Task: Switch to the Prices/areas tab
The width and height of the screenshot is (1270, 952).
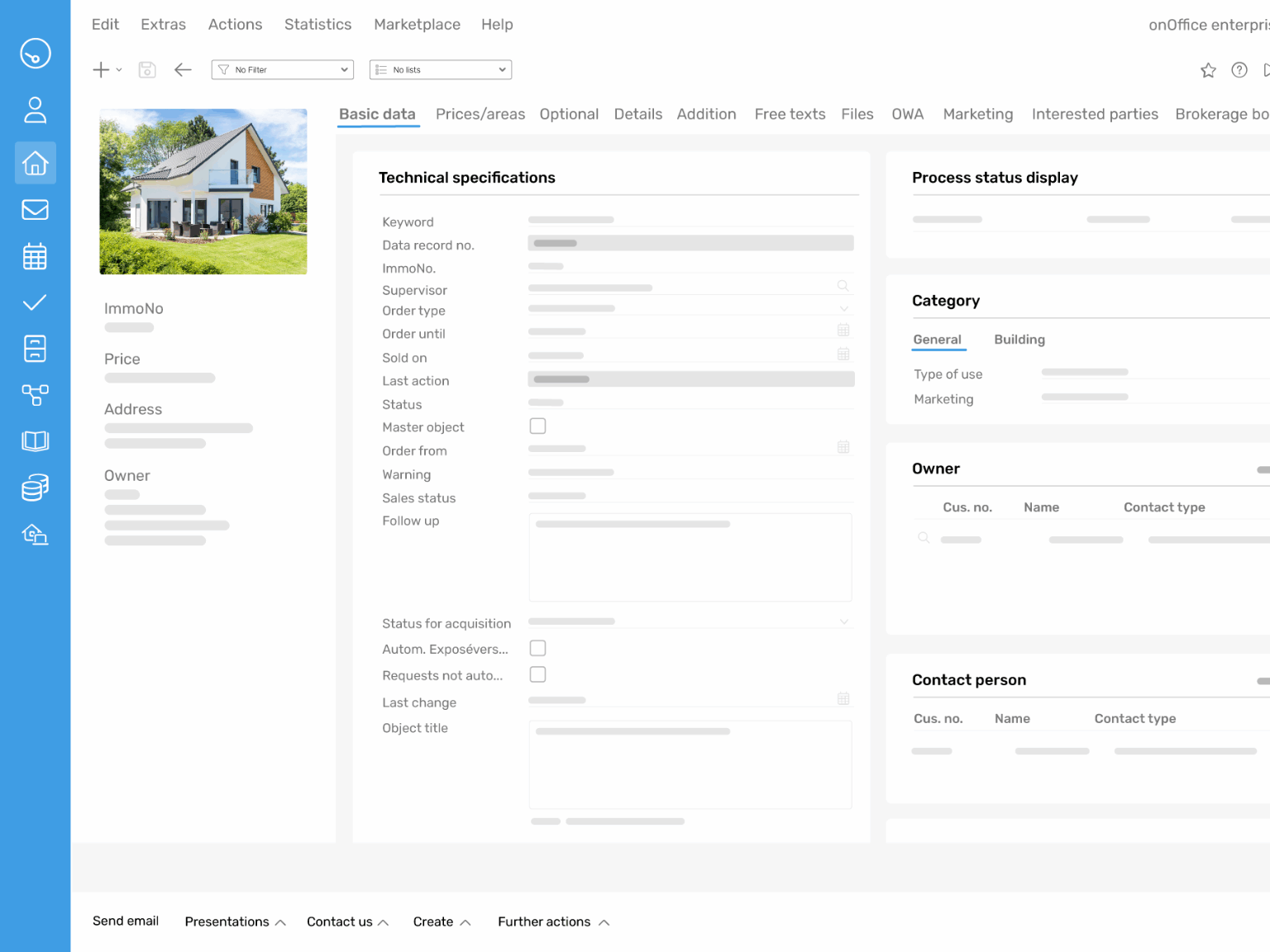Action: coord(480,114)
